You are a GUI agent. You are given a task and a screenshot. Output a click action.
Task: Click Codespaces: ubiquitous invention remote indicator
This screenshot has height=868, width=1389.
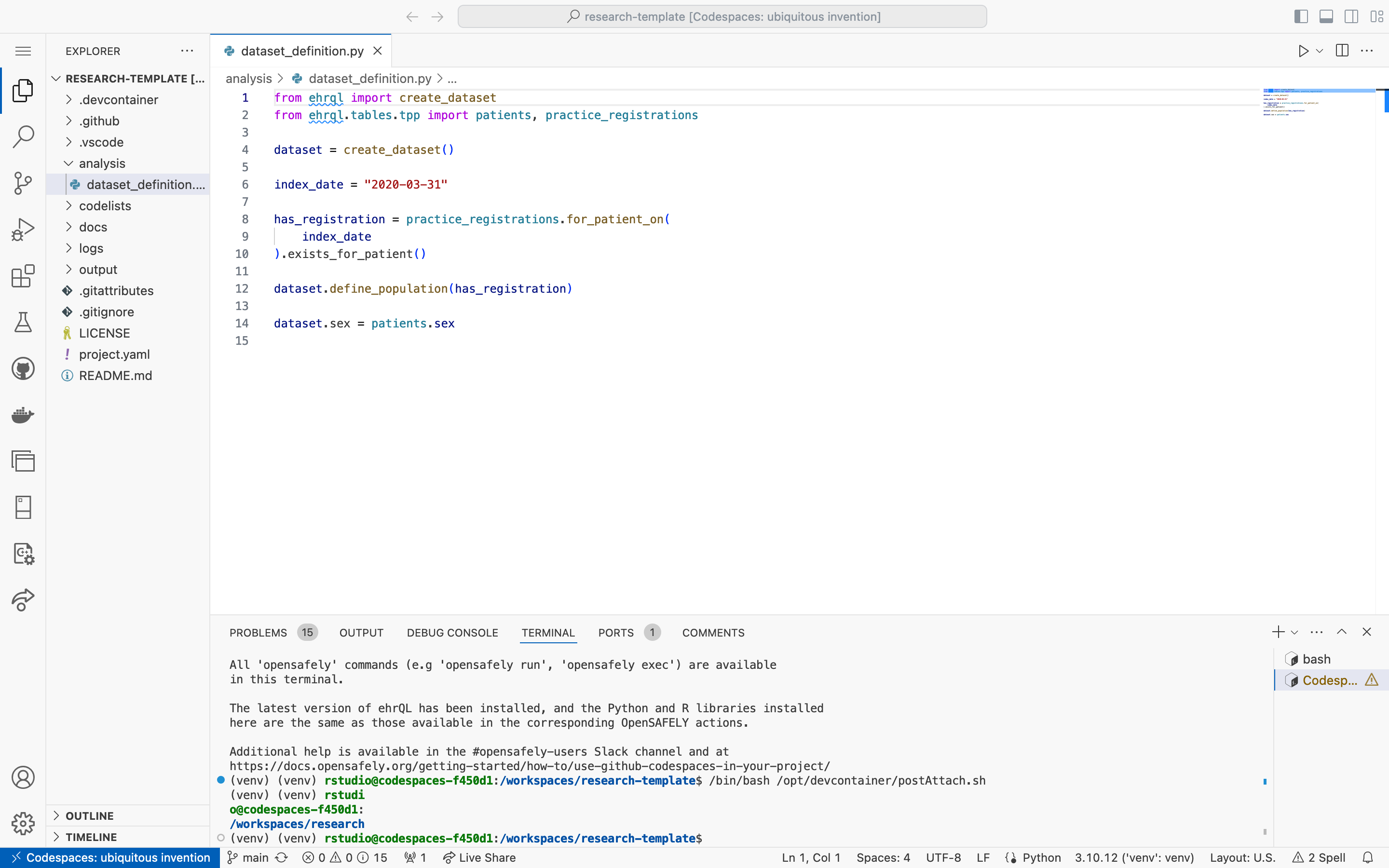click(x=109, y=858)
